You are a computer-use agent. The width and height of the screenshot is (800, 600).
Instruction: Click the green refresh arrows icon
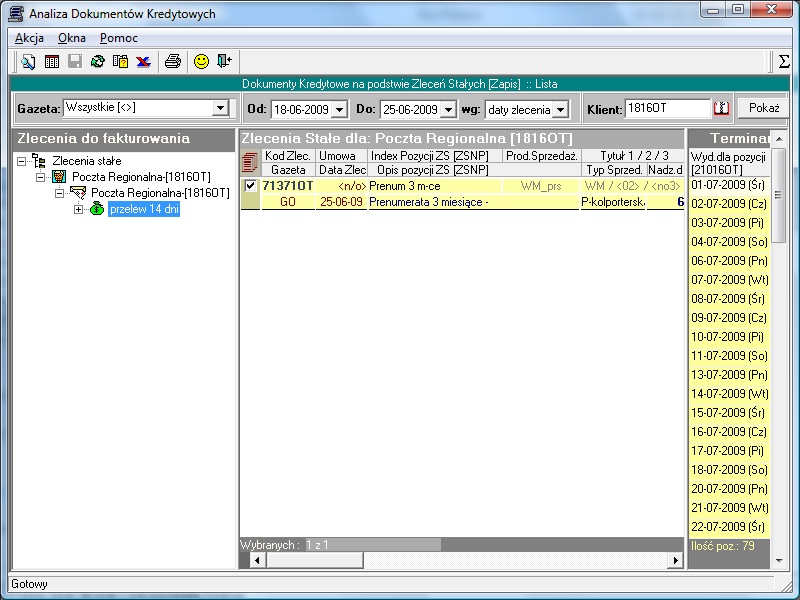pyautogui.click(x=97, y=62)
